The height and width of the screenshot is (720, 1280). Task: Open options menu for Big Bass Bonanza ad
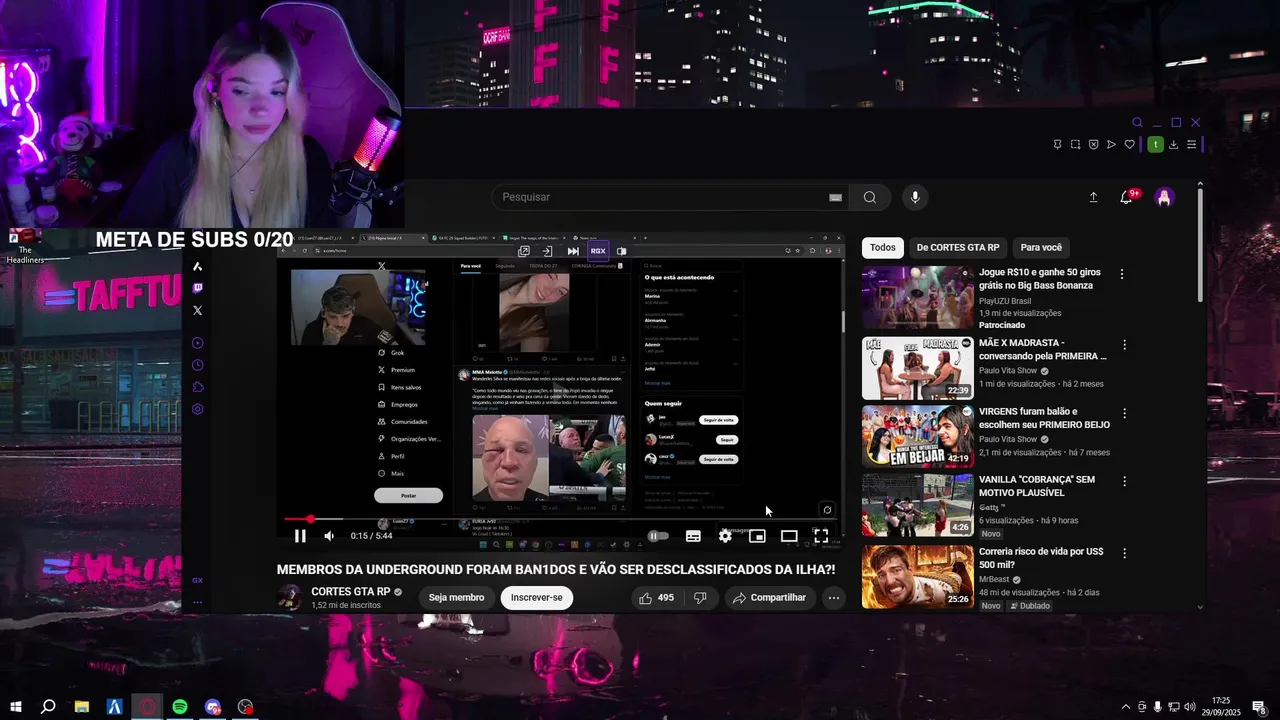(1122, 274)
